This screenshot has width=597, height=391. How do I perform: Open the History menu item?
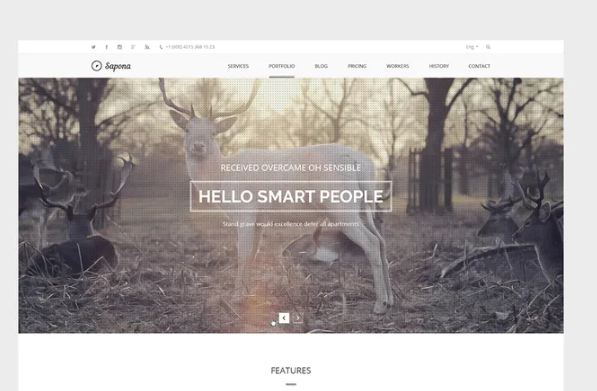click(x=439, y=66)
